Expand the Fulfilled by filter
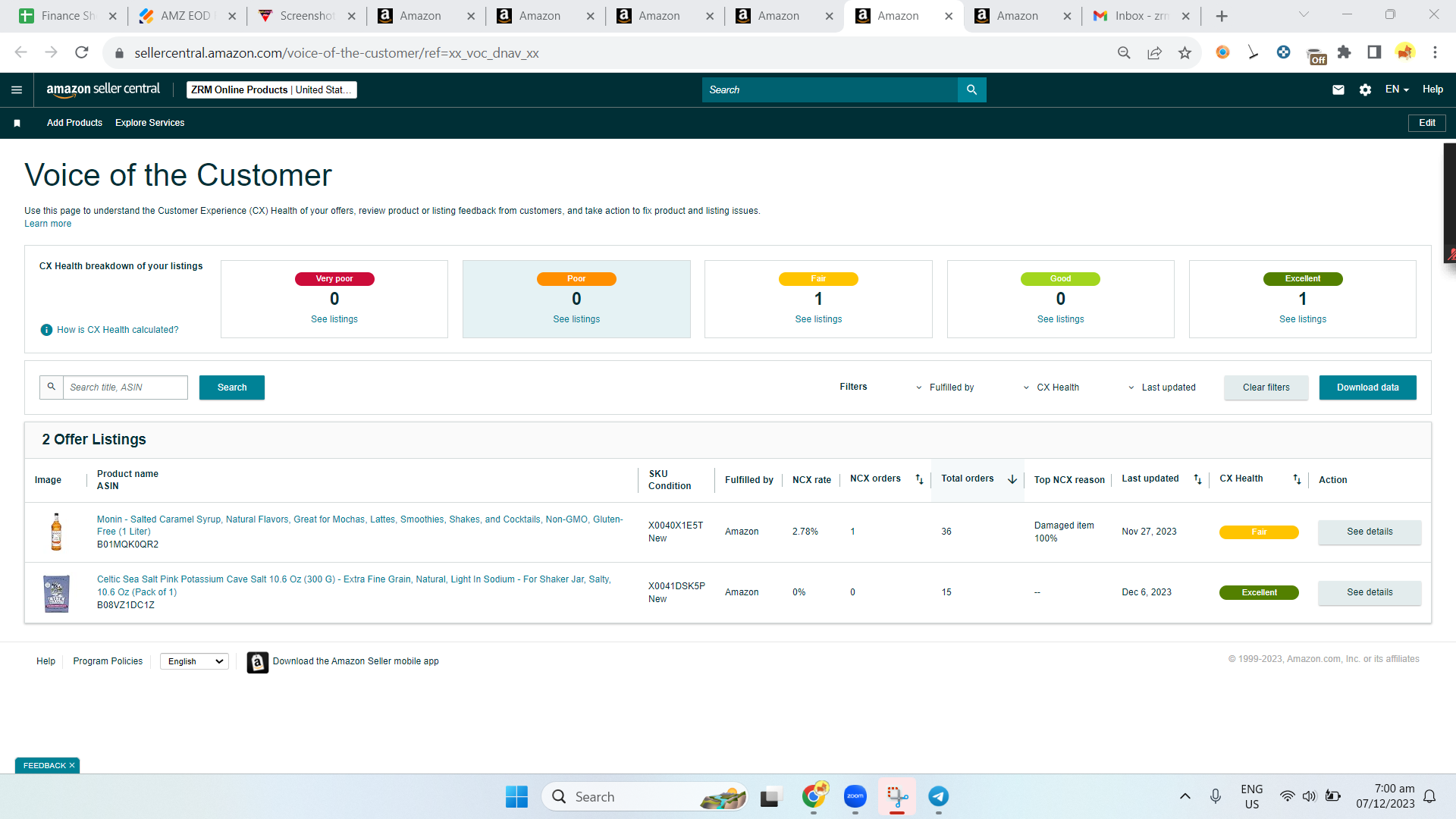The height and width of the screenshot is (819, 1456). point(946,388)
